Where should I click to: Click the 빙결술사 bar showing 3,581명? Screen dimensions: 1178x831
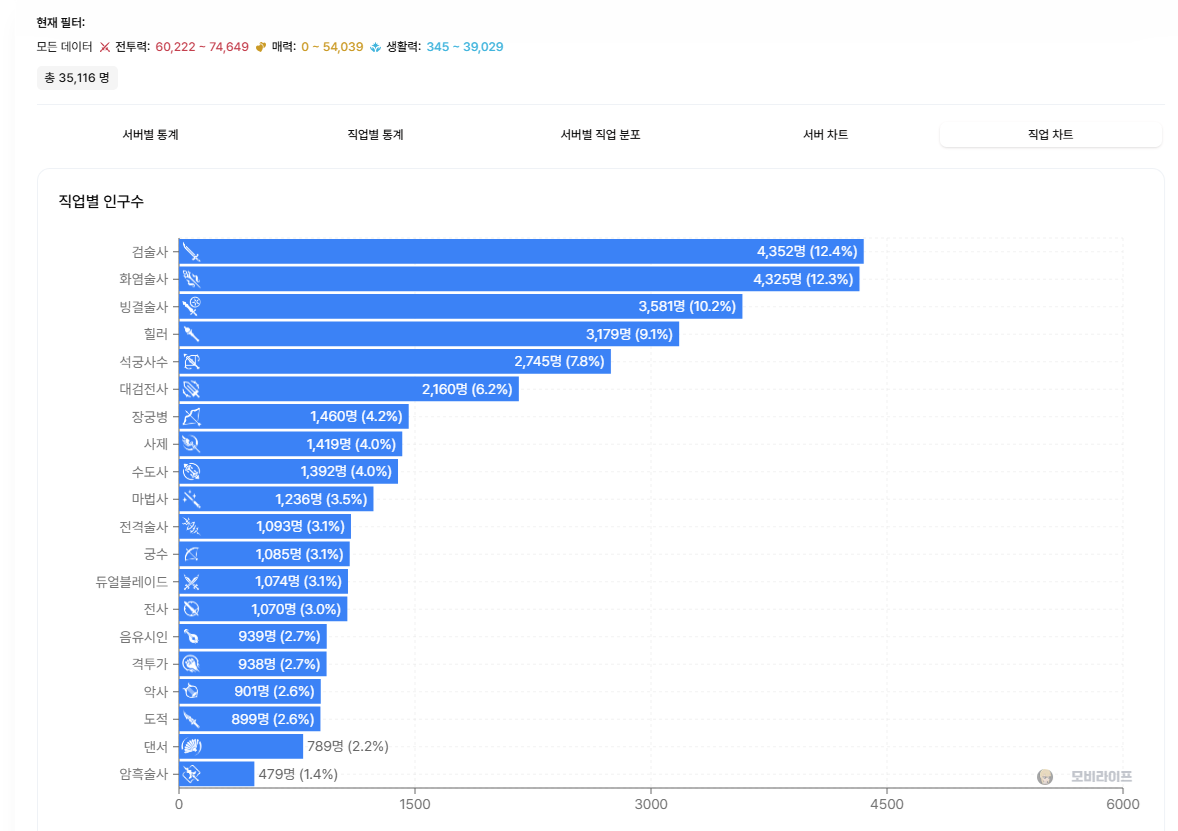tap(460, 307)
